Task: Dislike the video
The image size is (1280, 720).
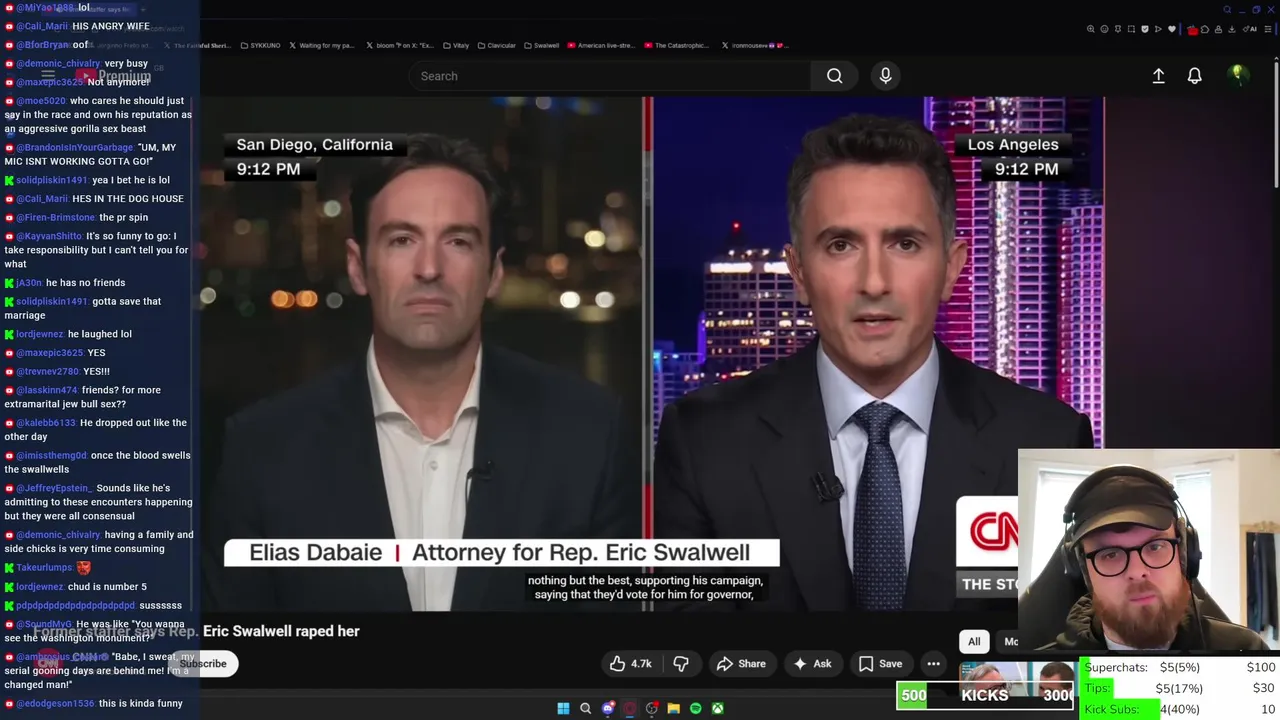Action: [681, 664]
